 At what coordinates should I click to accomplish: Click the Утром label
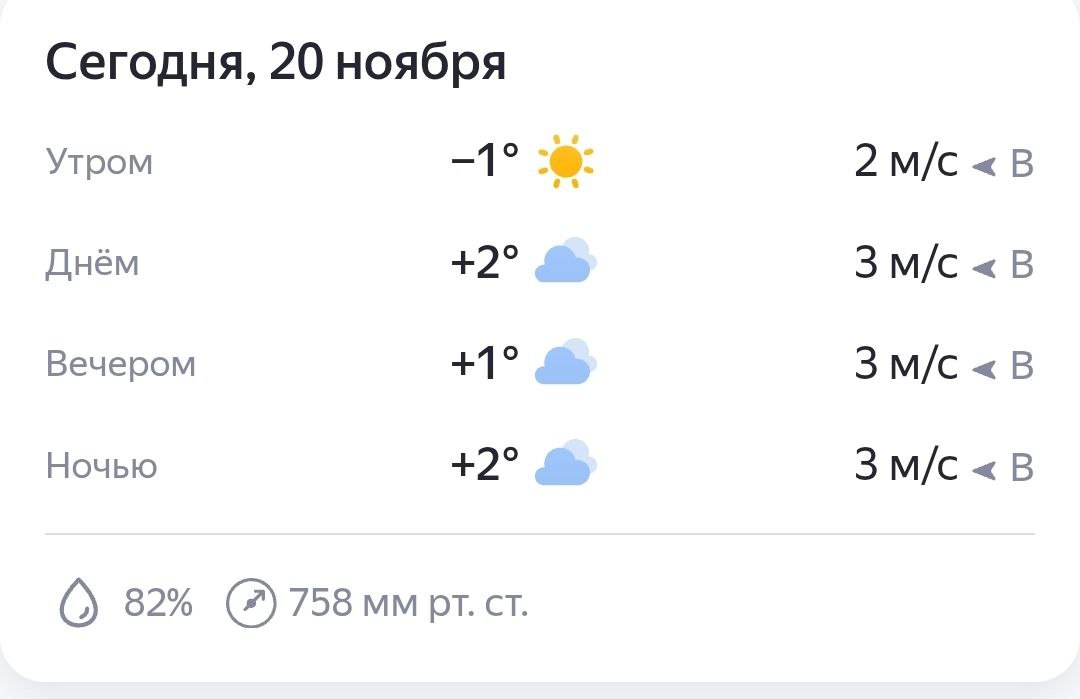tap(99, 162)
